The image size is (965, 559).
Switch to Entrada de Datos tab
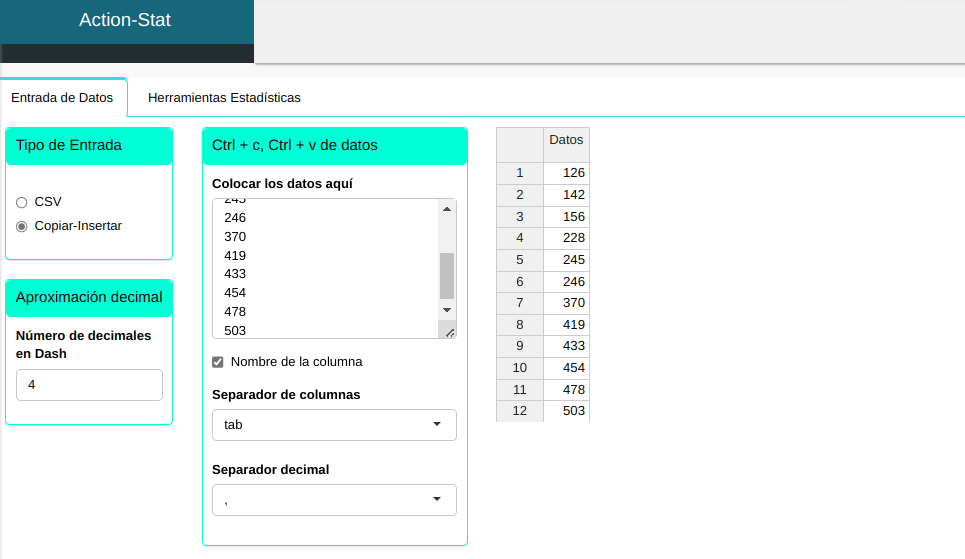(x=62, y=98)
